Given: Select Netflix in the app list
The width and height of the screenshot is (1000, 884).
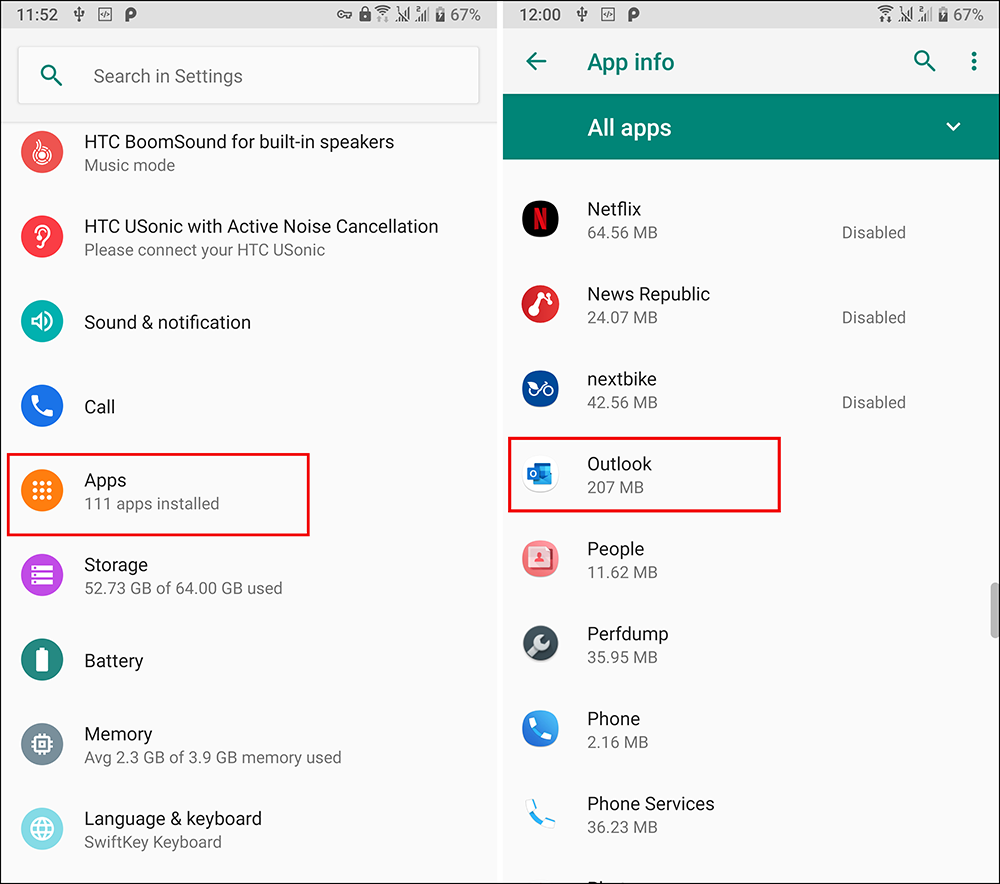Looking at the screenshot, I should pyautogui.click(x=750, y=220).
